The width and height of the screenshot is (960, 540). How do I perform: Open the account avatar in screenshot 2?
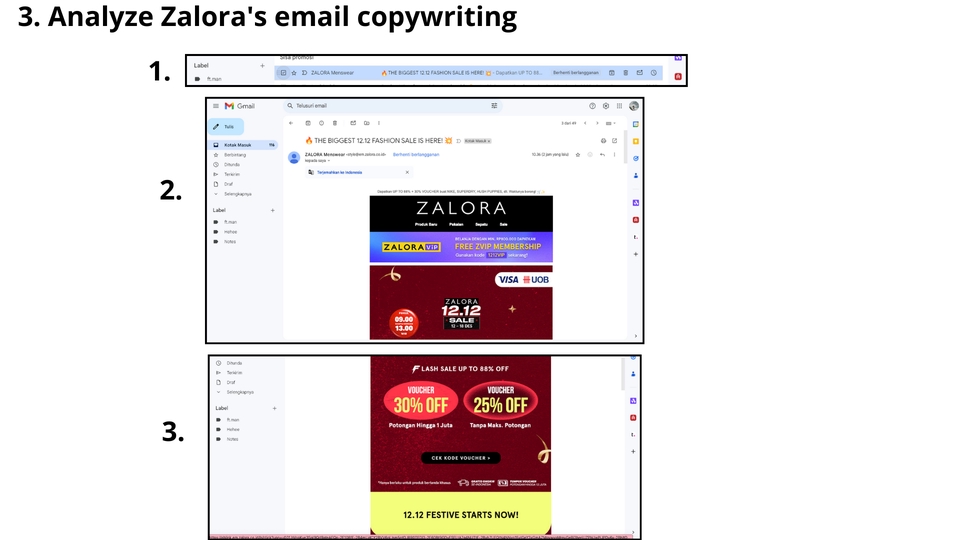coord(634,106)
